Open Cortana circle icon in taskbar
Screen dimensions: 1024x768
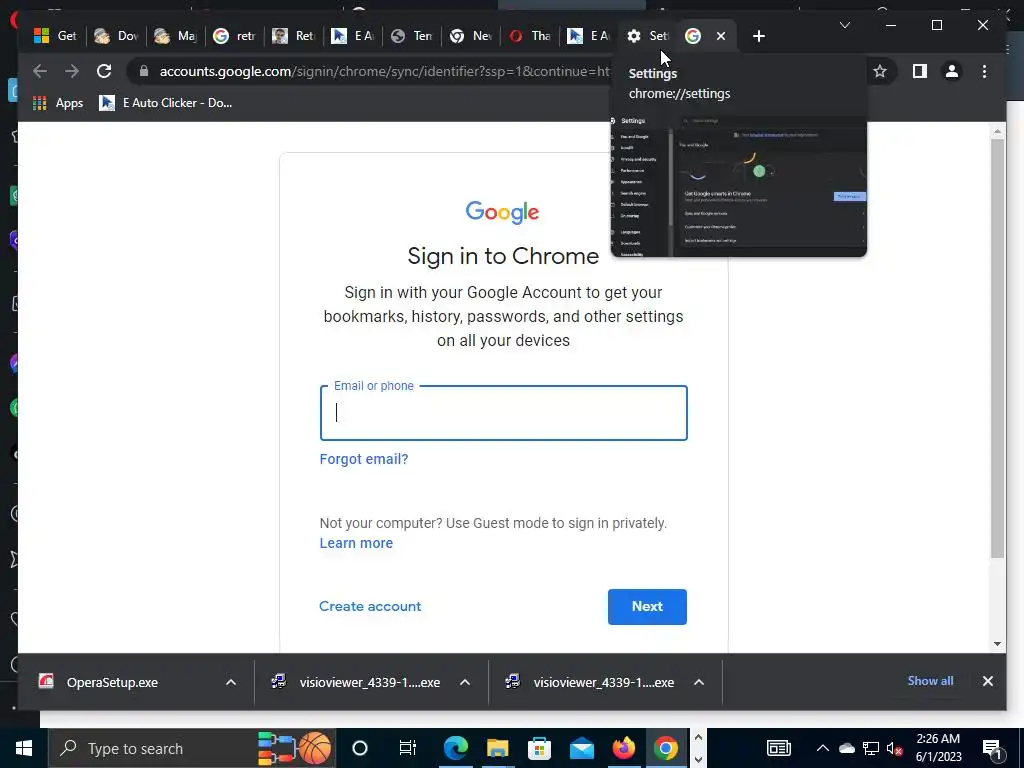click(360, 748)
